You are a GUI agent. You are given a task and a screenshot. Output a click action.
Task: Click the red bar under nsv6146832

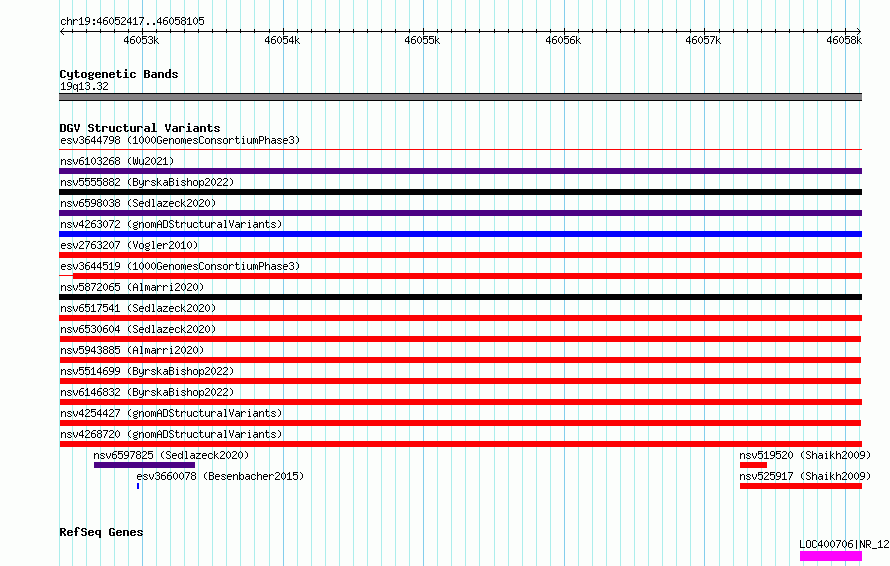460,402
